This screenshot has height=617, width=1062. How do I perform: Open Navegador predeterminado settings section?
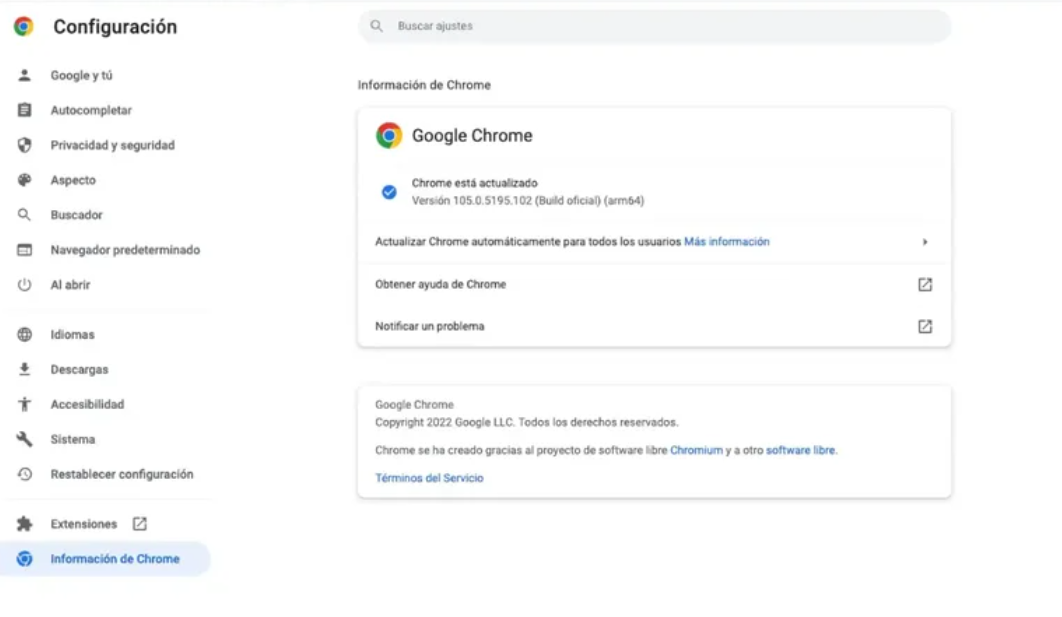tap(125, 250)
